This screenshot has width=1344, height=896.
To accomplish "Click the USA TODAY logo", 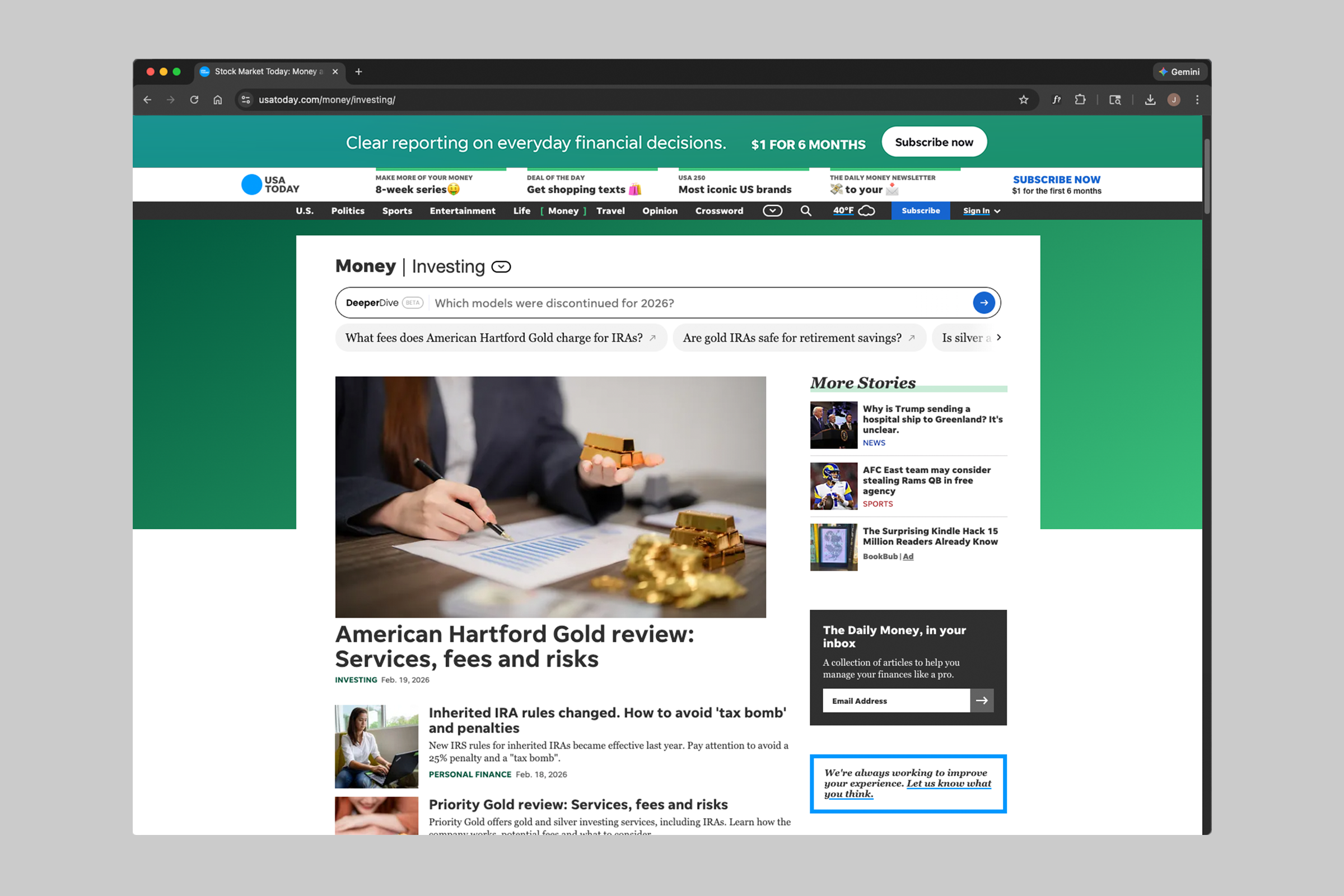I will tap(270, 185).
